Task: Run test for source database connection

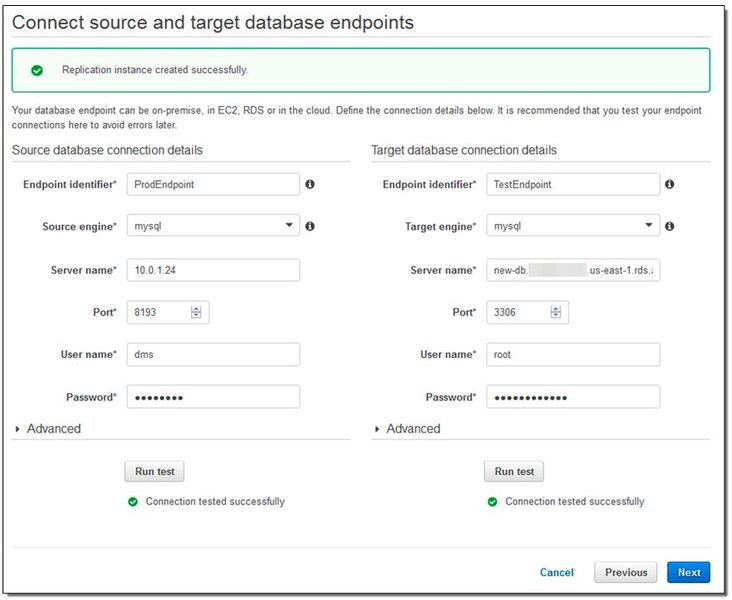Action: [x=154, y=472]
